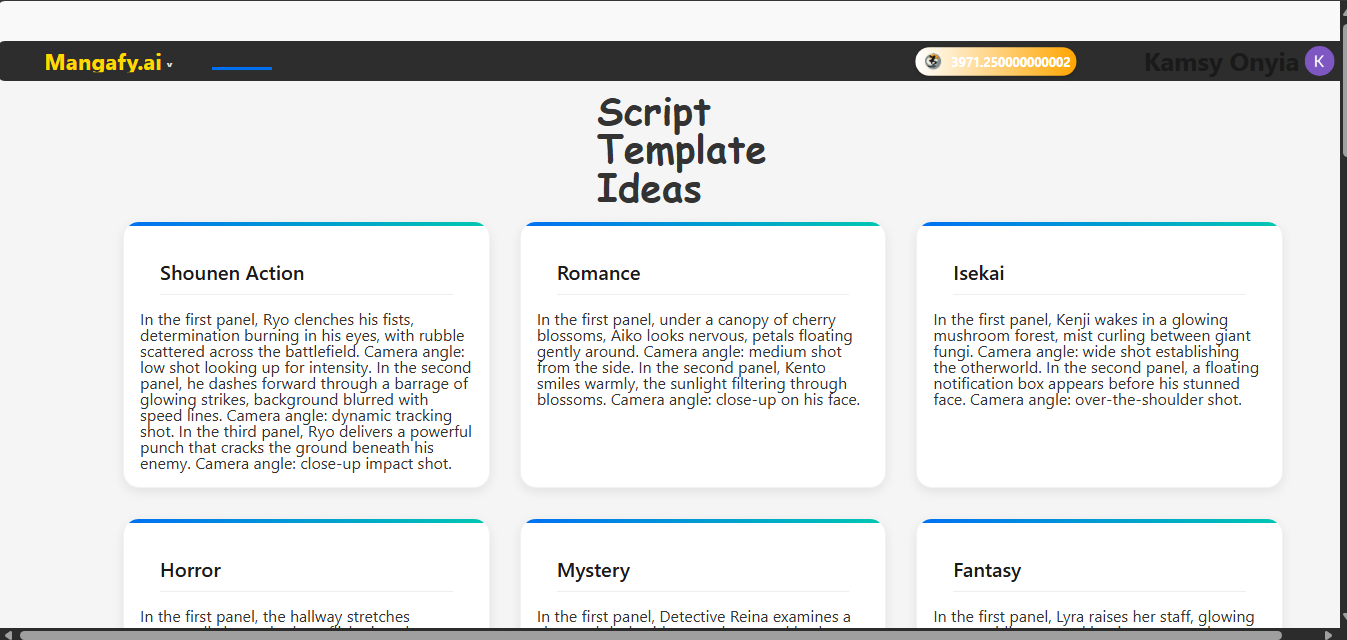Open the Mystery script template

click(702, 578)
